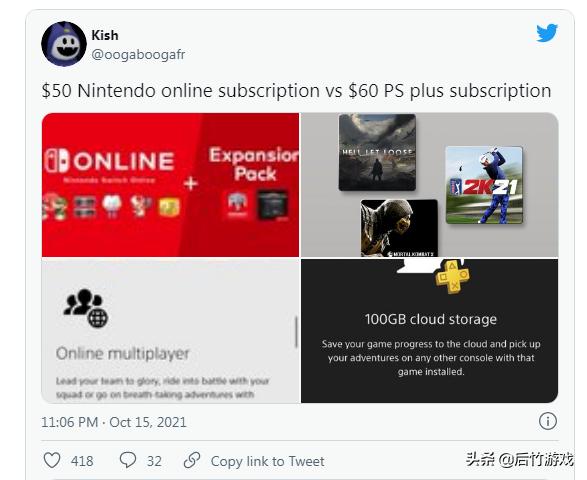Open the tweet info circle icon
This screenshot has width=587, height=480.
point(548,422)
